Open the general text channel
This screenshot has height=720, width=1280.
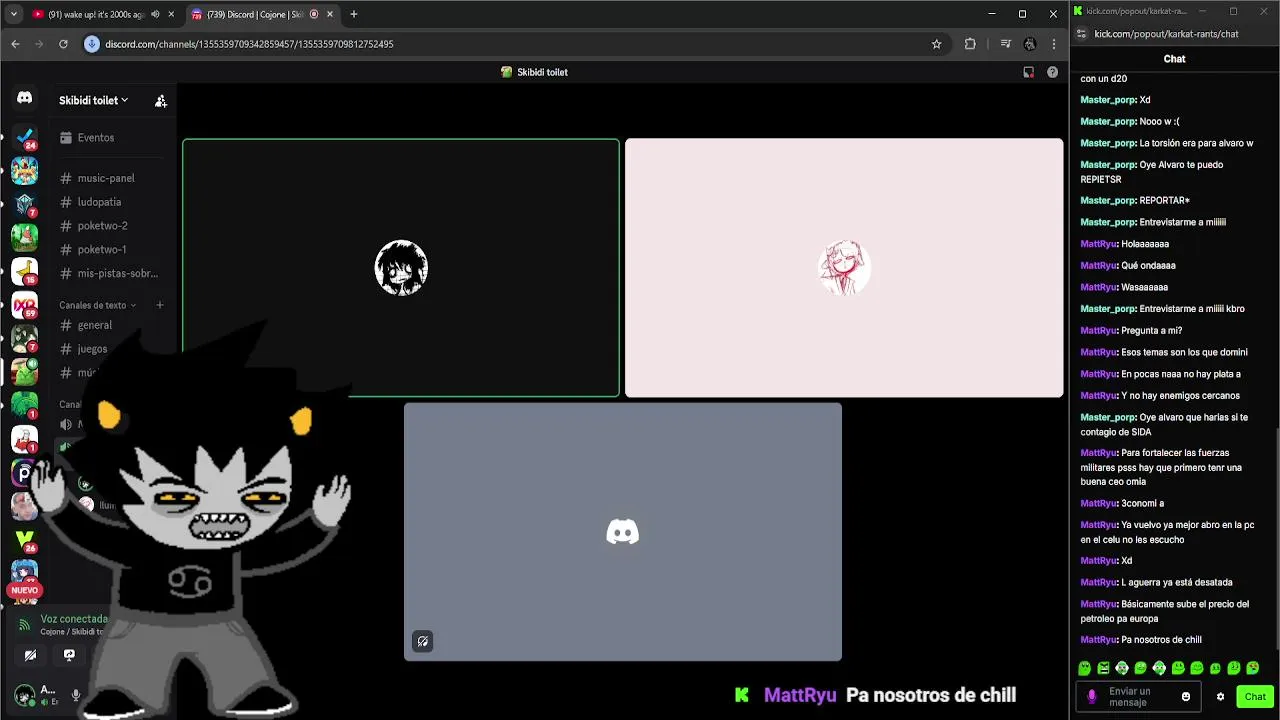pyautogui.click(x=86, y=325)
